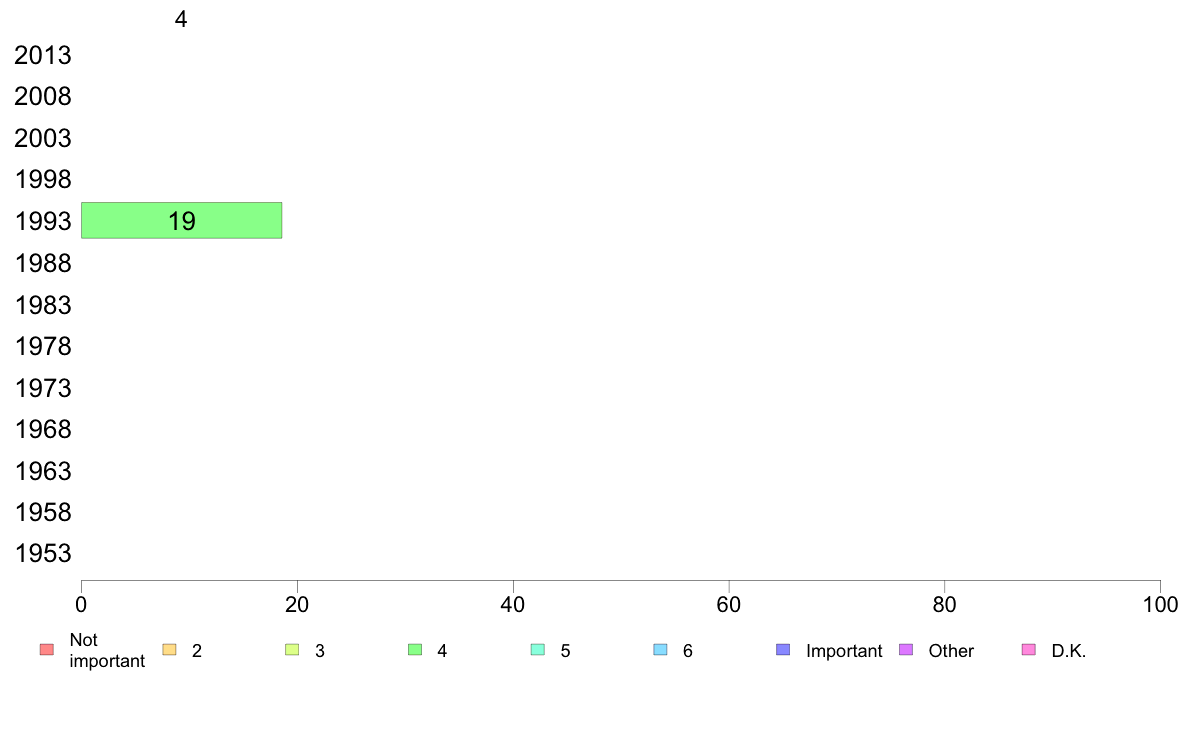The height and width of the screenshot is (736, 1188).
Task: Select the pink 'D.K.' legend swatch
Action: point(1029,650)
